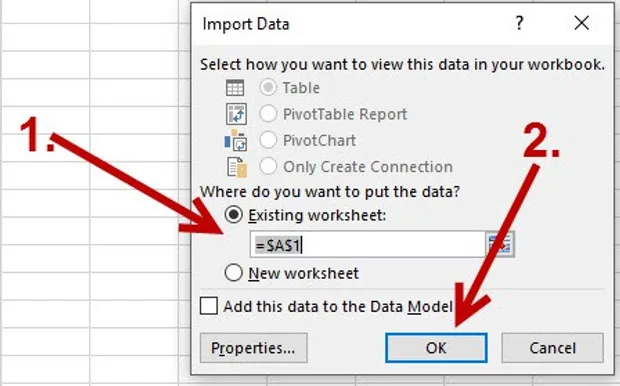Close the Import Data dialog

pos(582,23)
